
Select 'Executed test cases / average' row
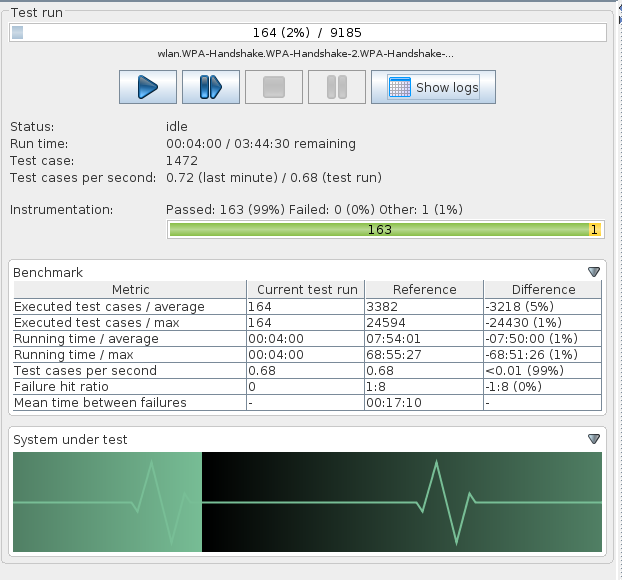point(307,307)
